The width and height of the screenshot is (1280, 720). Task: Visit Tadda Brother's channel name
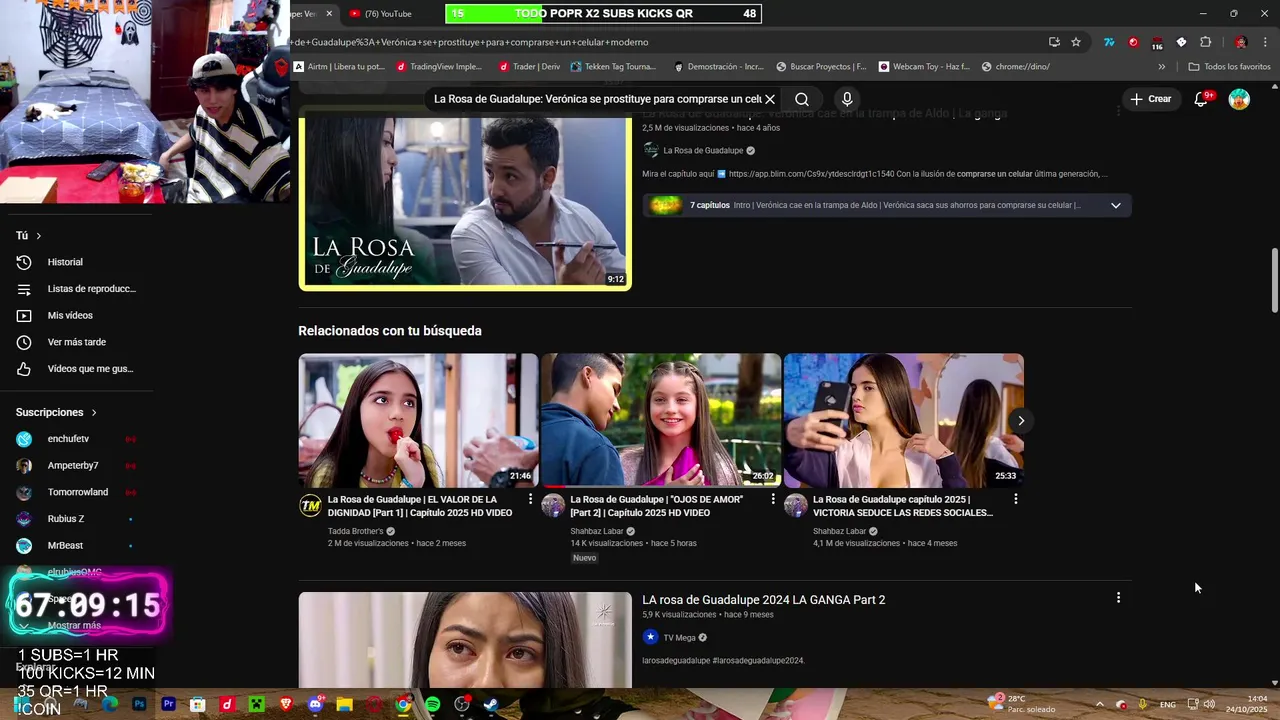click(355, 531)
